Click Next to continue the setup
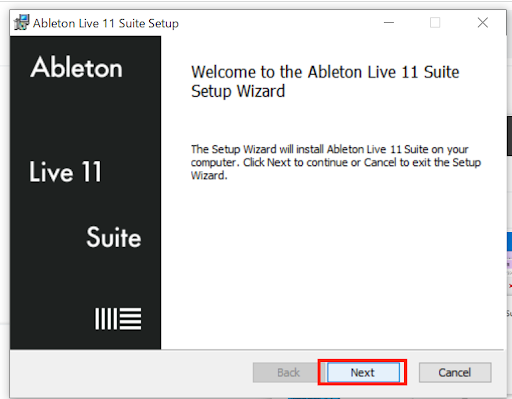 pyautogui.click(x=363, y=372)
